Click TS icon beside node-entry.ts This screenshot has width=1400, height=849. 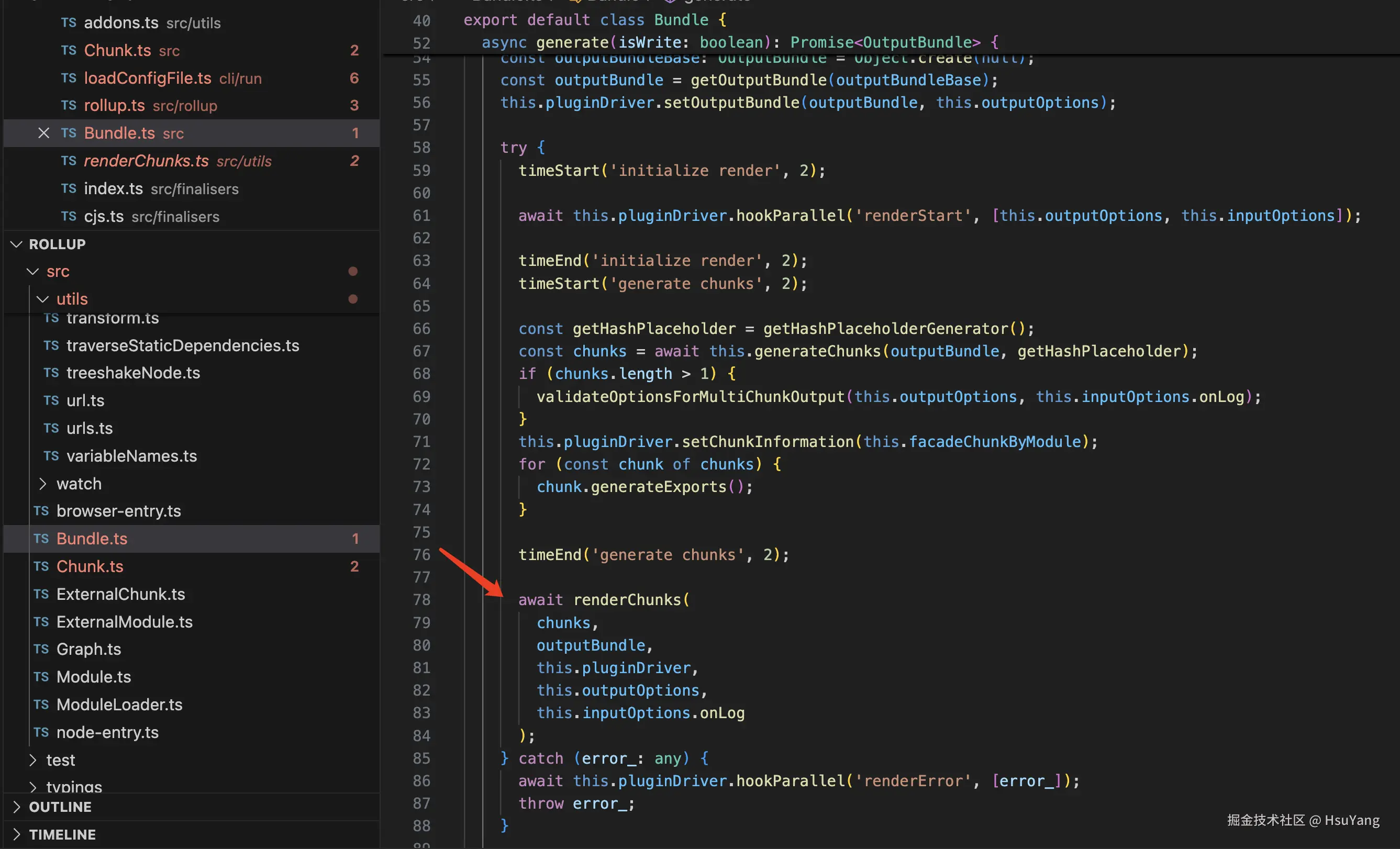tap(41, 732)
